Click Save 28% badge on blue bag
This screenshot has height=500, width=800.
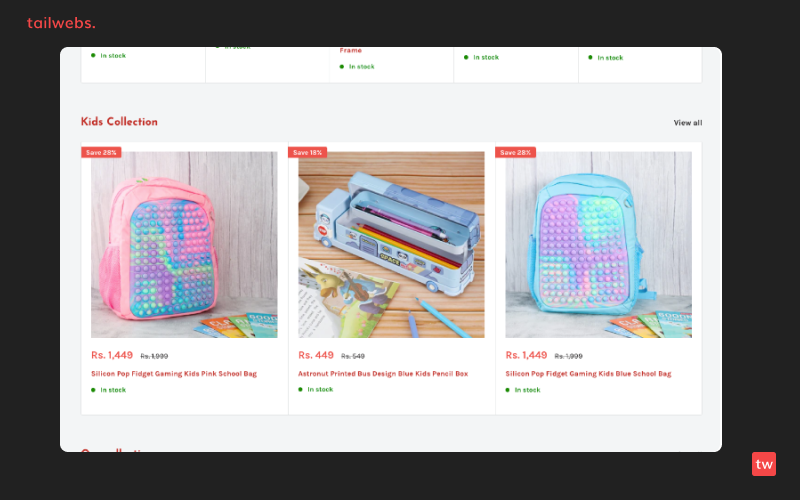tap(515, 152)
